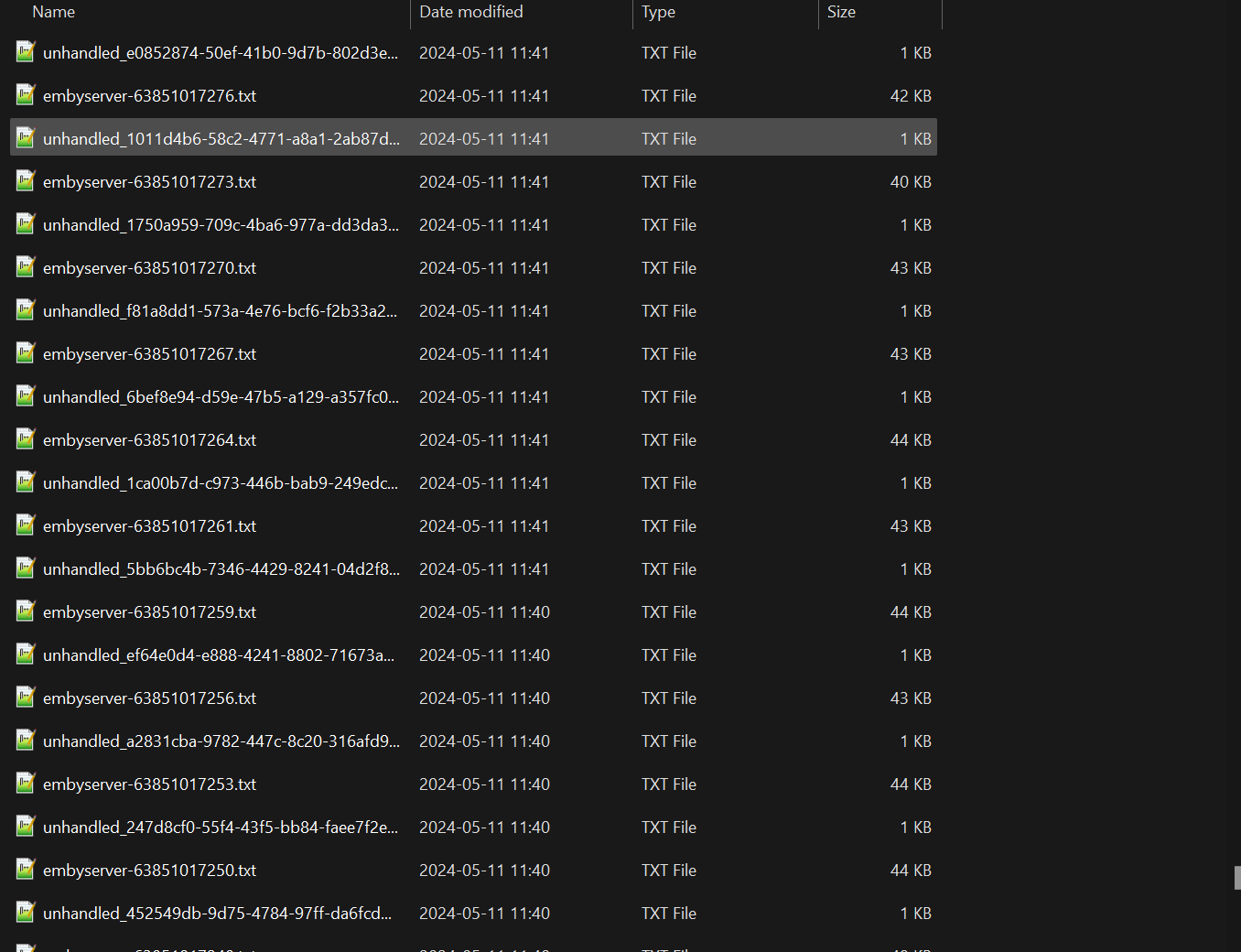Select file name unhandled_1750a959-709c-4ba6-977a-dd3da3...
1241x952 pixels.
[x=221, y=225]
